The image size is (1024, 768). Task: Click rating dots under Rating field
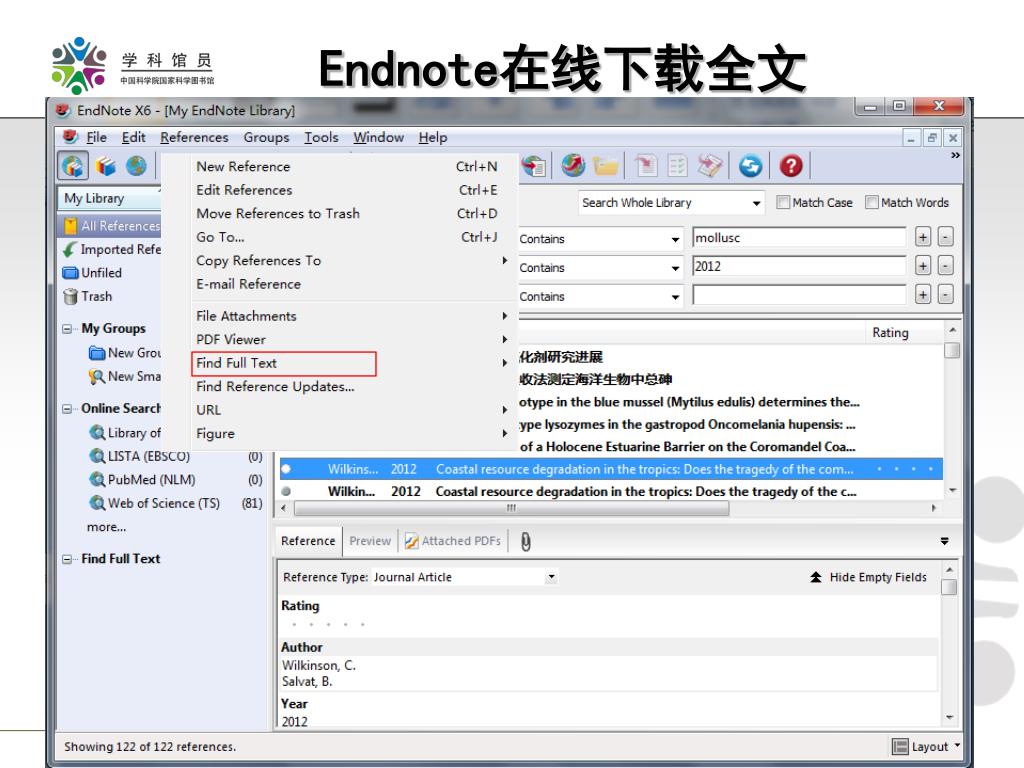tap(328, 624)
